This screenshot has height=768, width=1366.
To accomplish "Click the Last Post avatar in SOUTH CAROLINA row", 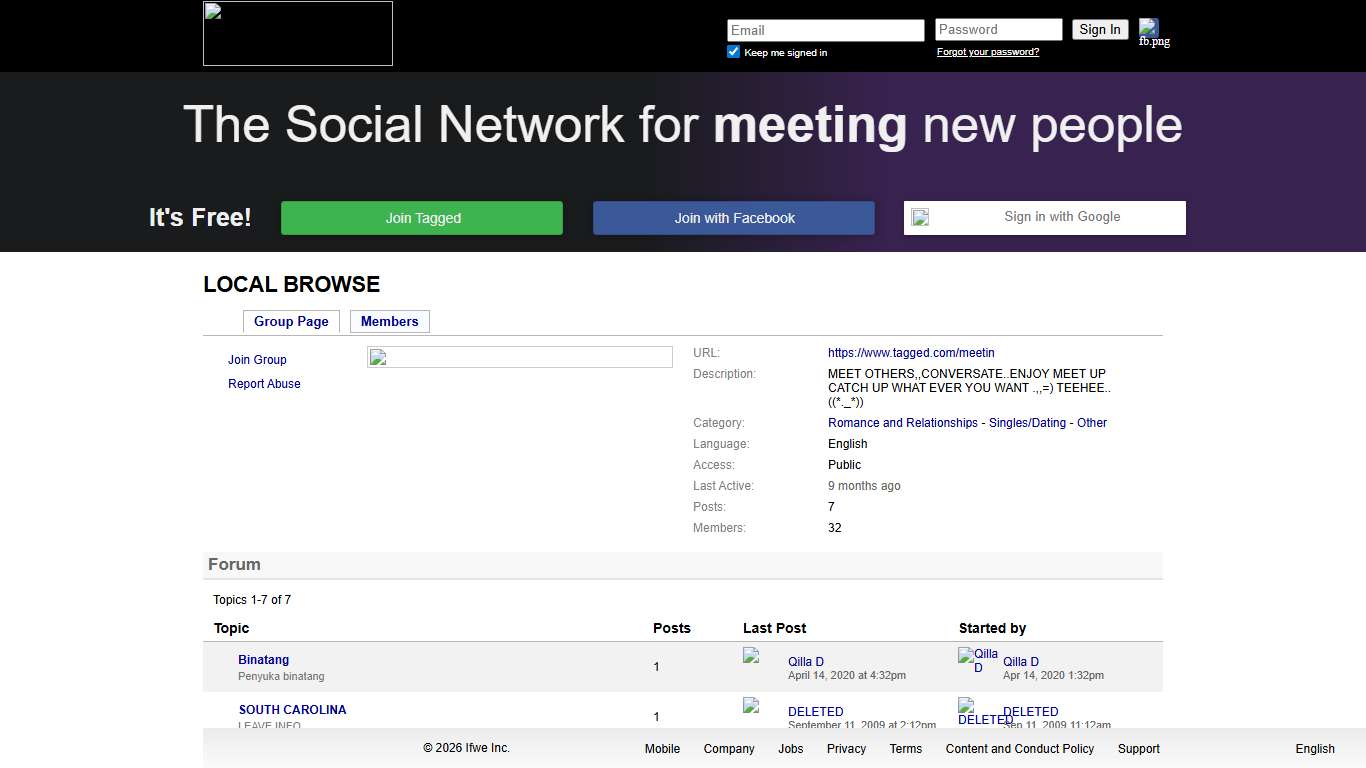I will pyautogui.click(x=752, y=706).
